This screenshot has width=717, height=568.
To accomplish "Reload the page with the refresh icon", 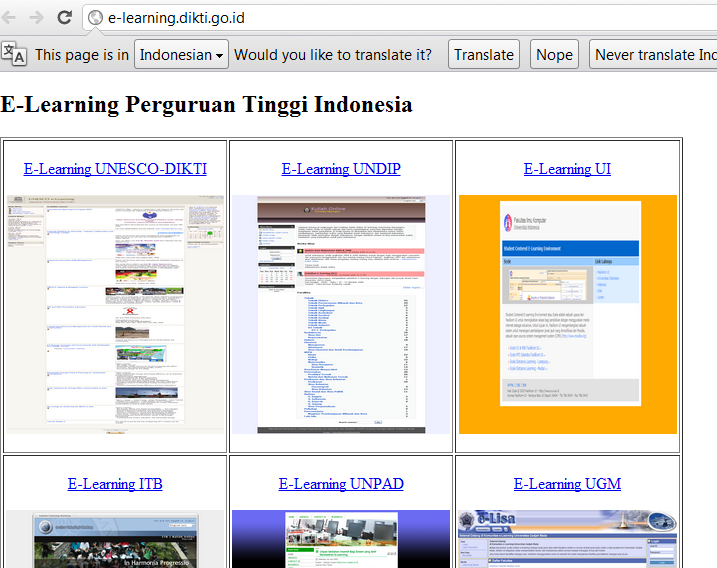I will click(64, 18).
